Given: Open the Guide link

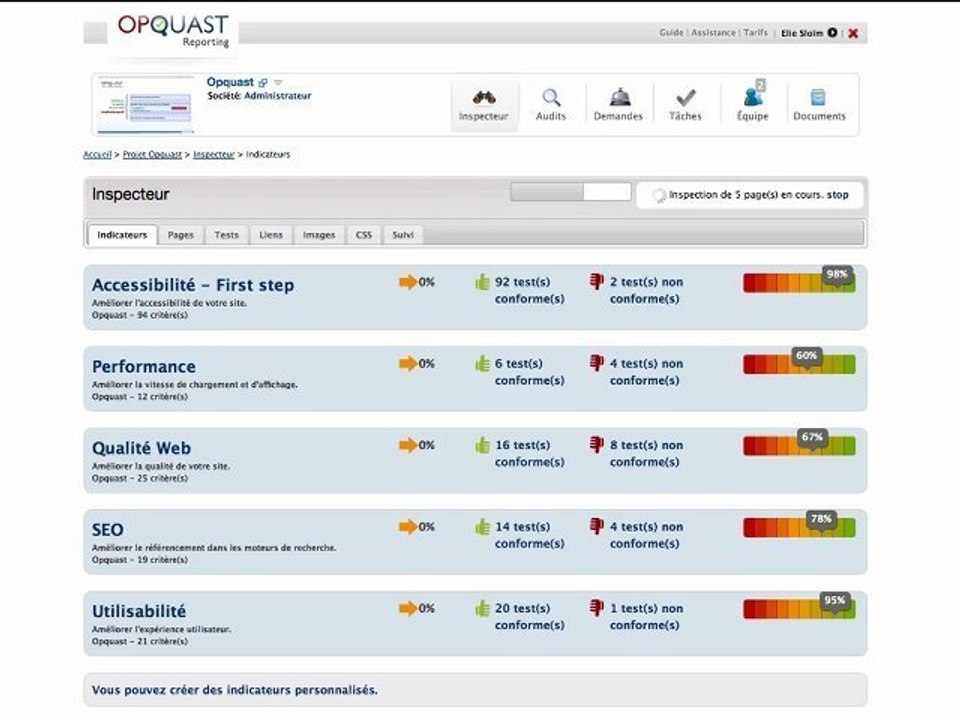Looking at the screenshot, I should [x=671, y=32].
